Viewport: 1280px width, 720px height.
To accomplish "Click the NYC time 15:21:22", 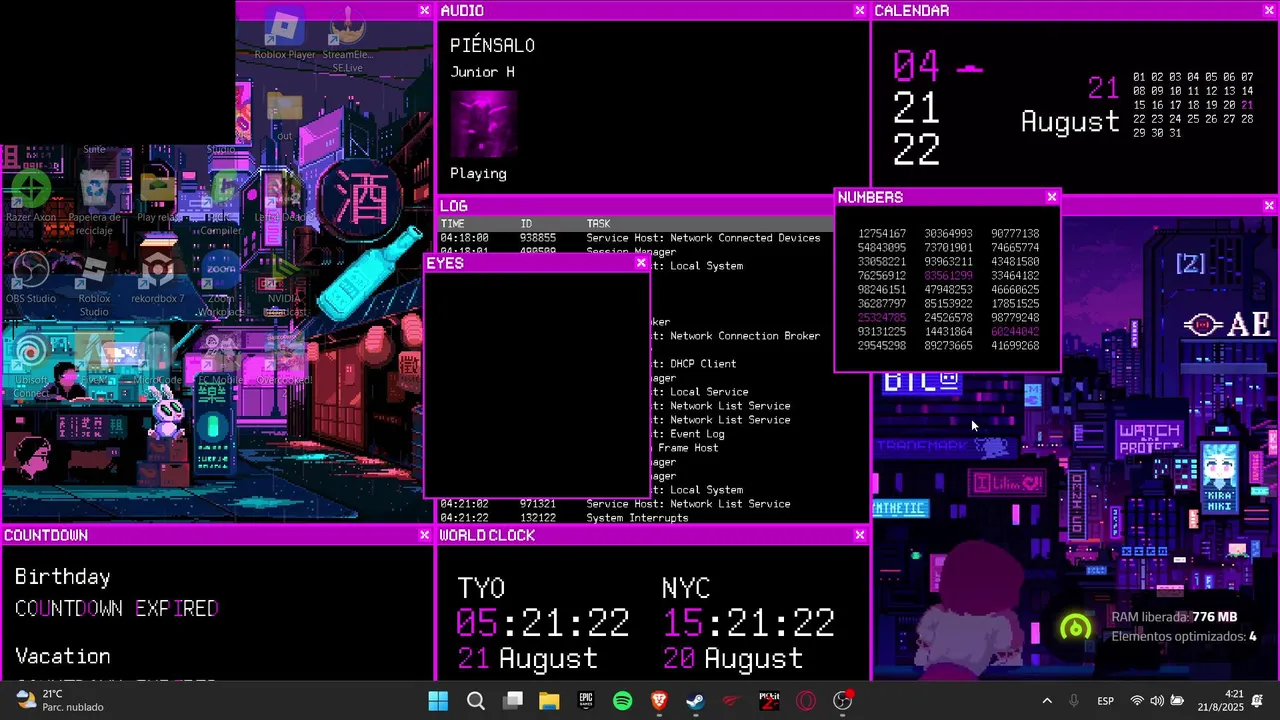I will click(749, 623).
